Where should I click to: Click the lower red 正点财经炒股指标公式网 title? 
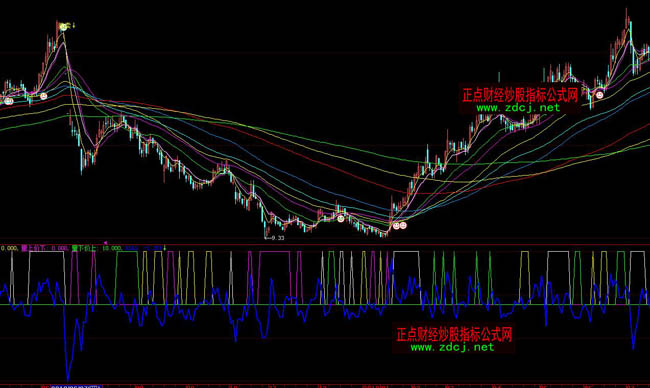pyautogui.click(x=454, y=334)
